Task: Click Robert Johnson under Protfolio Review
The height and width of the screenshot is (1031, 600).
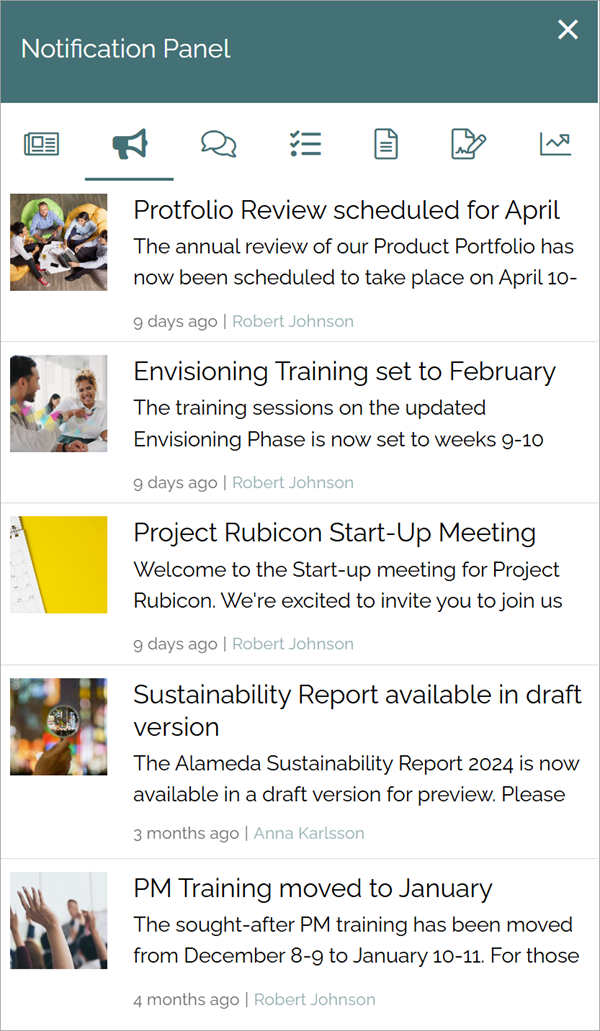Action: coord(293,322)
